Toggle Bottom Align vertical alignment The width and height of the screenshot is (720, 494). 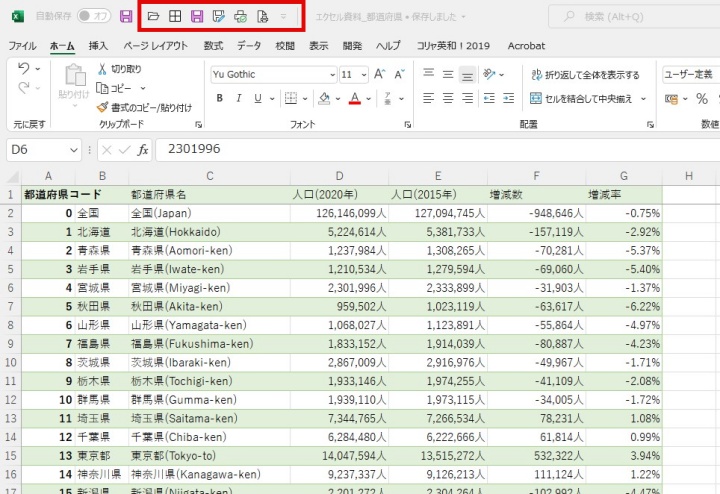[467, 74]
